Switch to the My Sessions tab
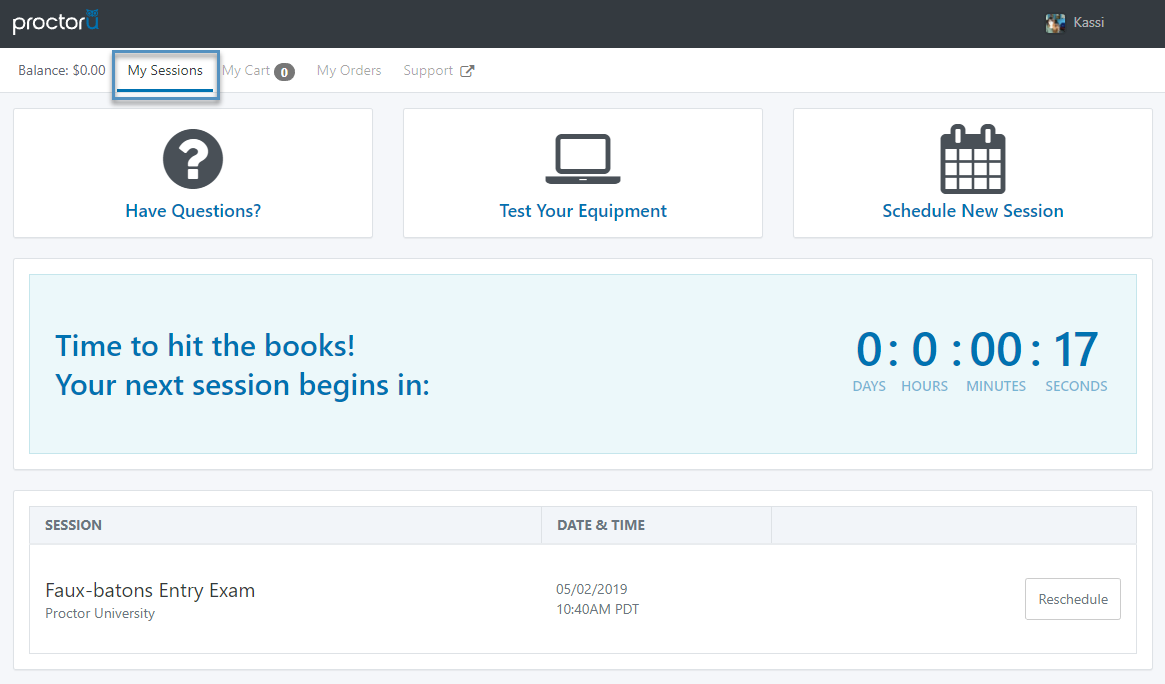 (165, 71)
